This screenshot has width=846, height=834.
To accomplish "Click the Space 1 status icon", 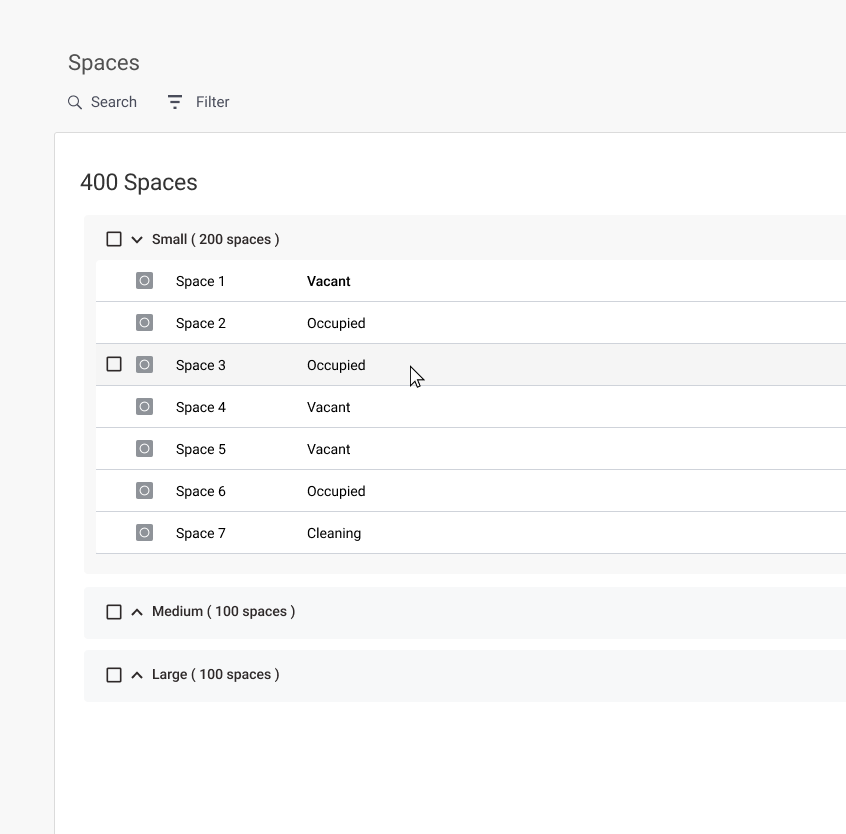I will point(144,280).
